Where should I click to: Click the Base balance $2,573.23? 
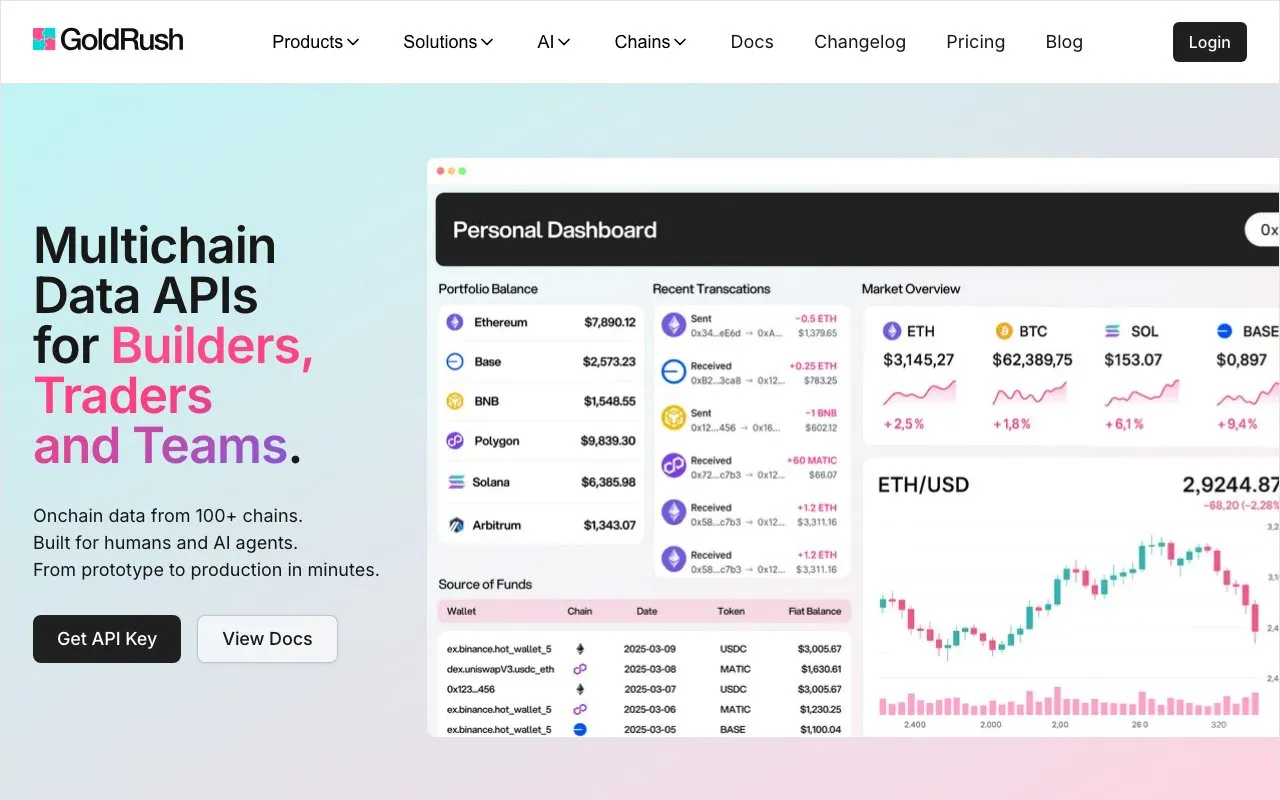[610, 362]
